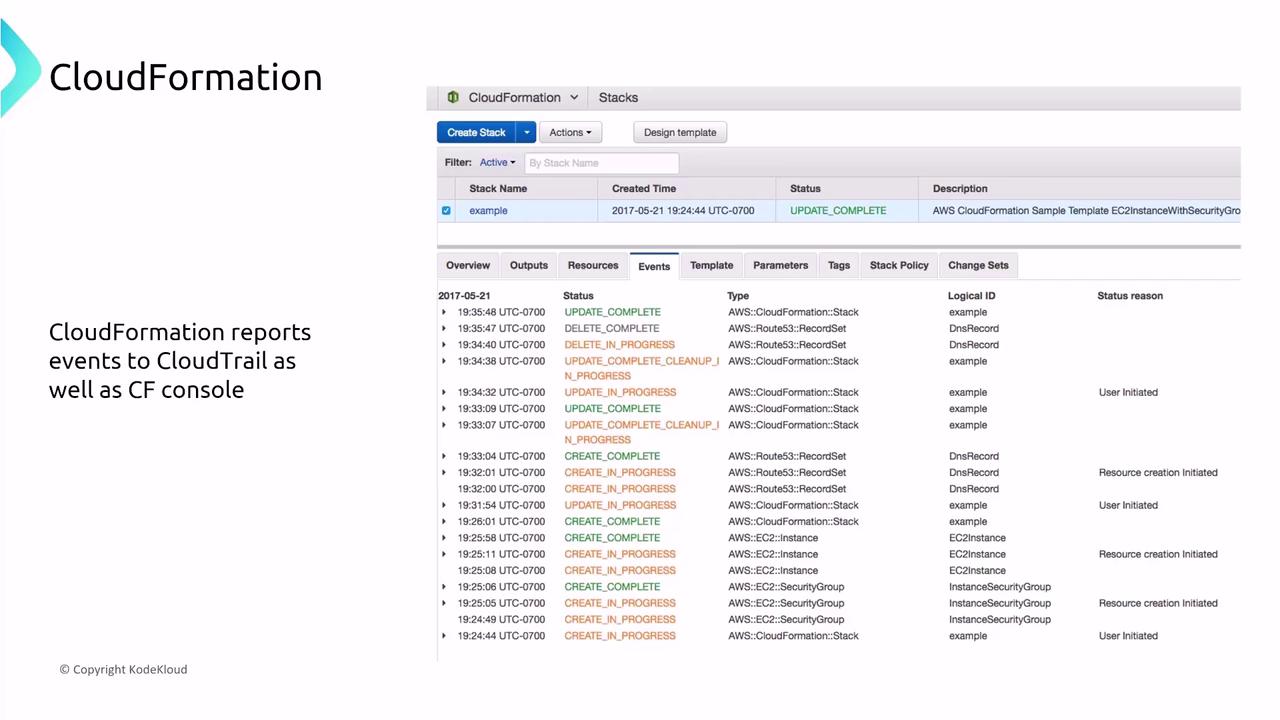
Task: Expand the 19:25:11 EC2 Instance event row
Action: click(444, 554)
